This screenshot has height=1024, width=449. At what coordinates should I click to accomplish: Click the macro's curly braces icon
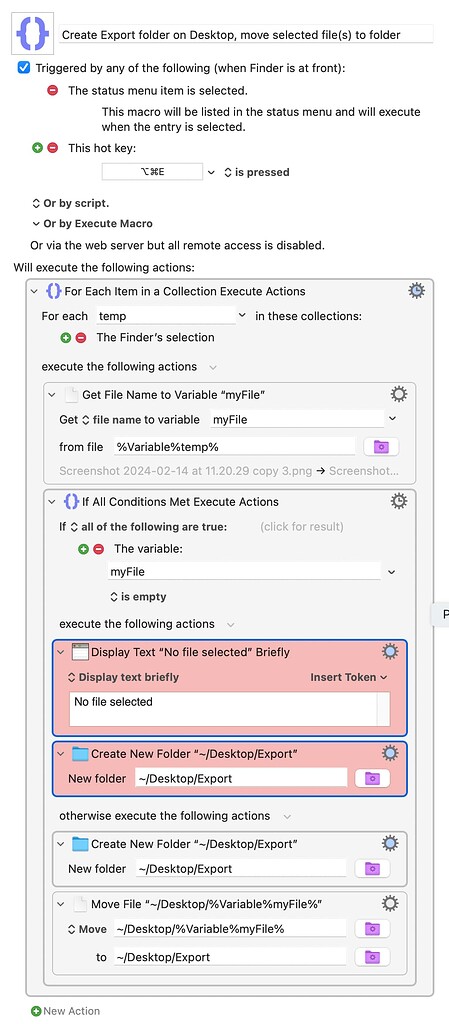click(x=33, y=34)
